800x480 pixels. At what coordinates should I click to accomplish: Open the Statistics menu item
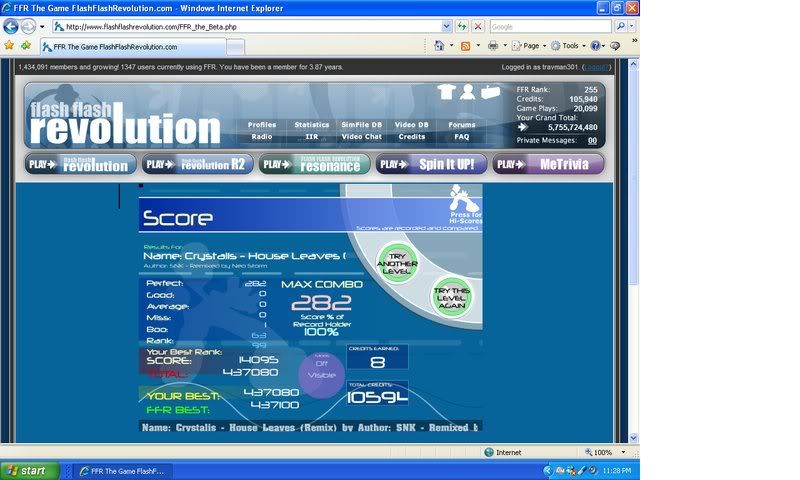(x=311, y=125)
